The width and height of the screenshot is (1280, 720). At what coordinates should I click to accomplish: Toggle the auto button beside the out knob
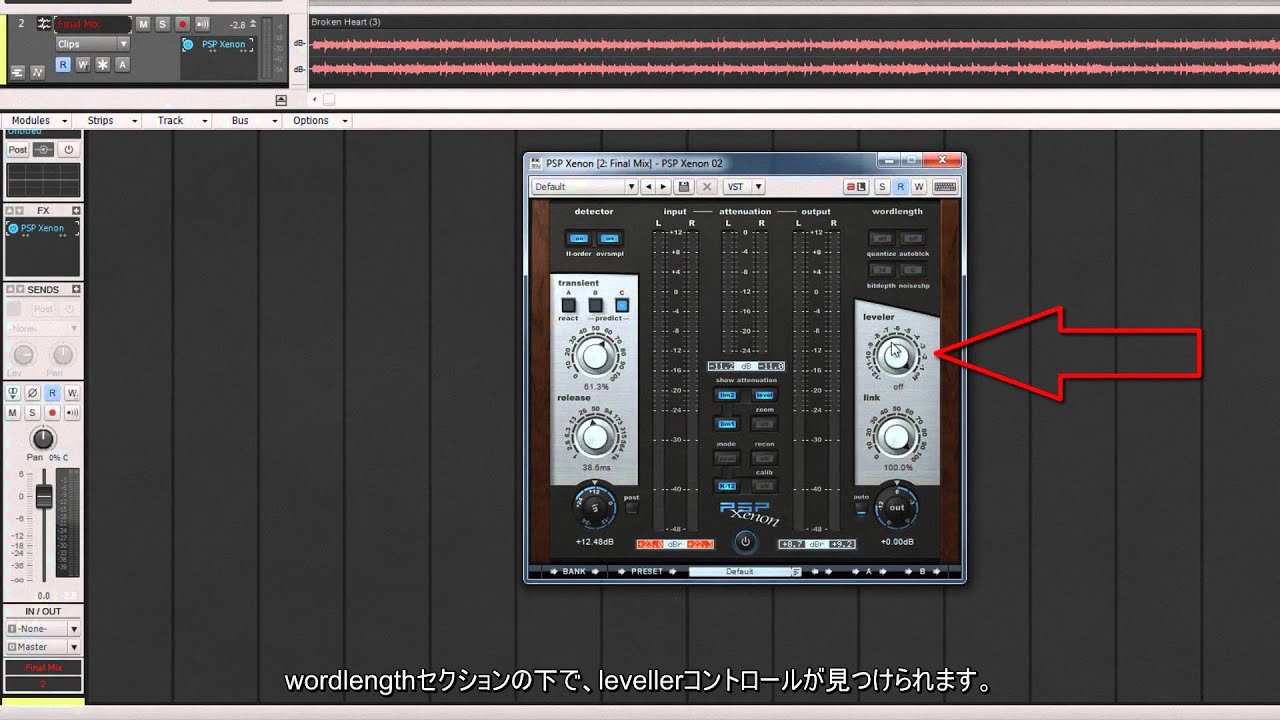(861, 507)
